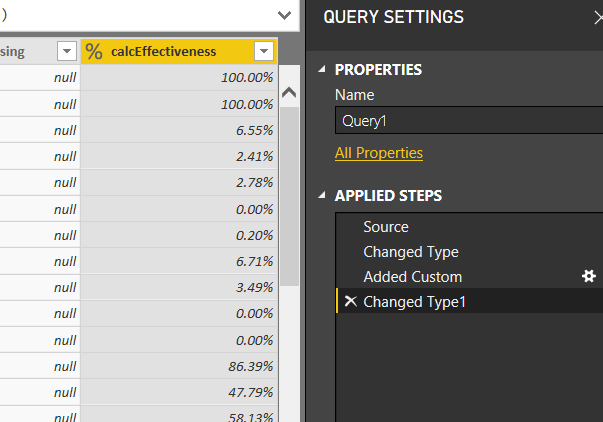Select the cell showing 3.49%
The height and width of the screenshot is (422, 603).
pos(179,287)
